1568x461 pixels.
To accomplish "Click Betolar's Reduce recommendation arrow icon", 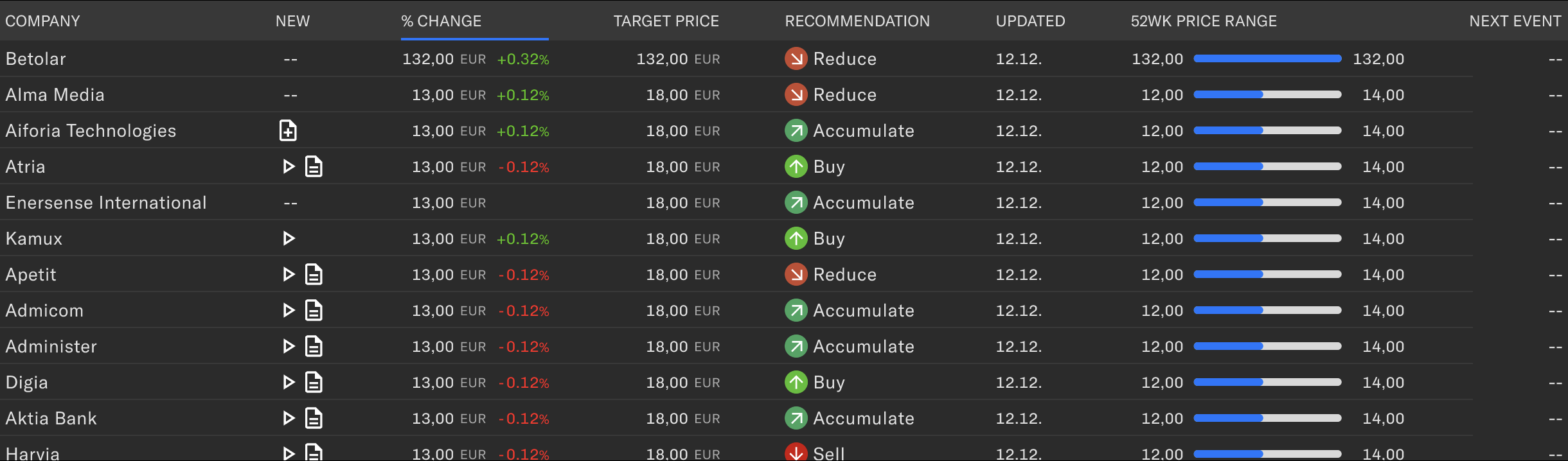I will pyautogui.click(x=796, y=58).
